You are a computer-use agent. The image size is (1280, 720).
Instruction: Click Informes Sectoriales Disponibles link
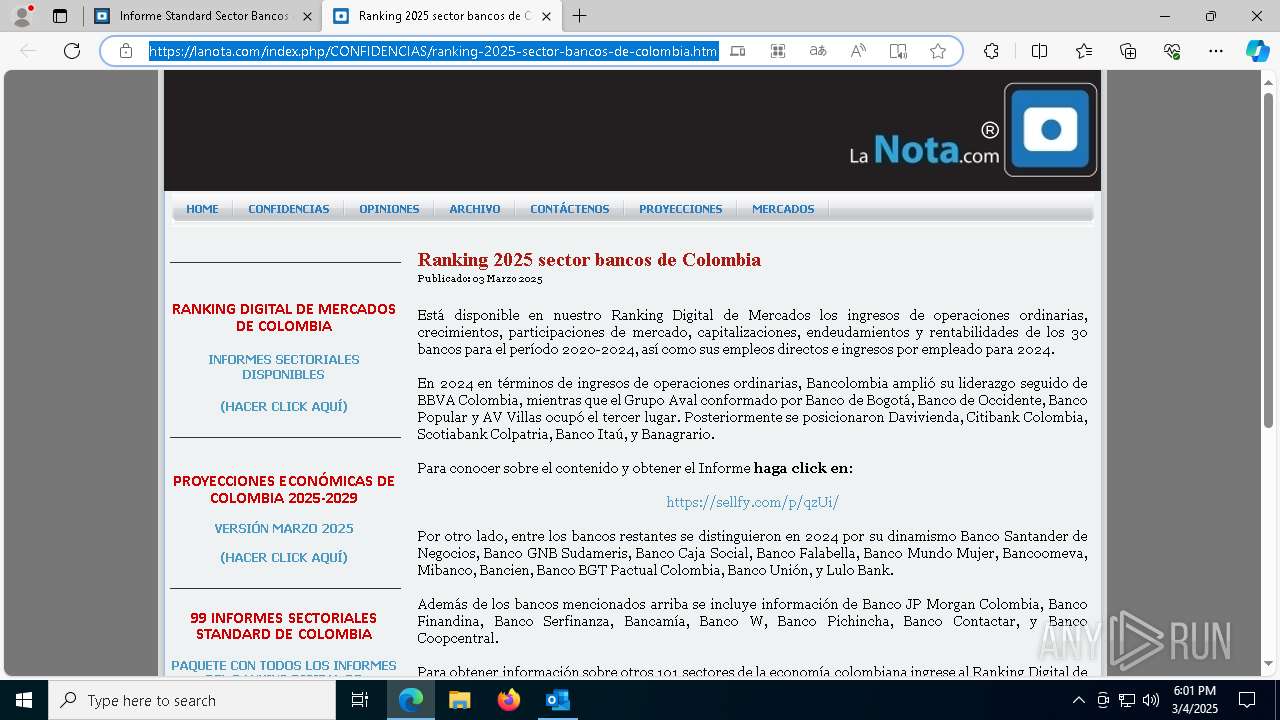[x=284, y=367]
